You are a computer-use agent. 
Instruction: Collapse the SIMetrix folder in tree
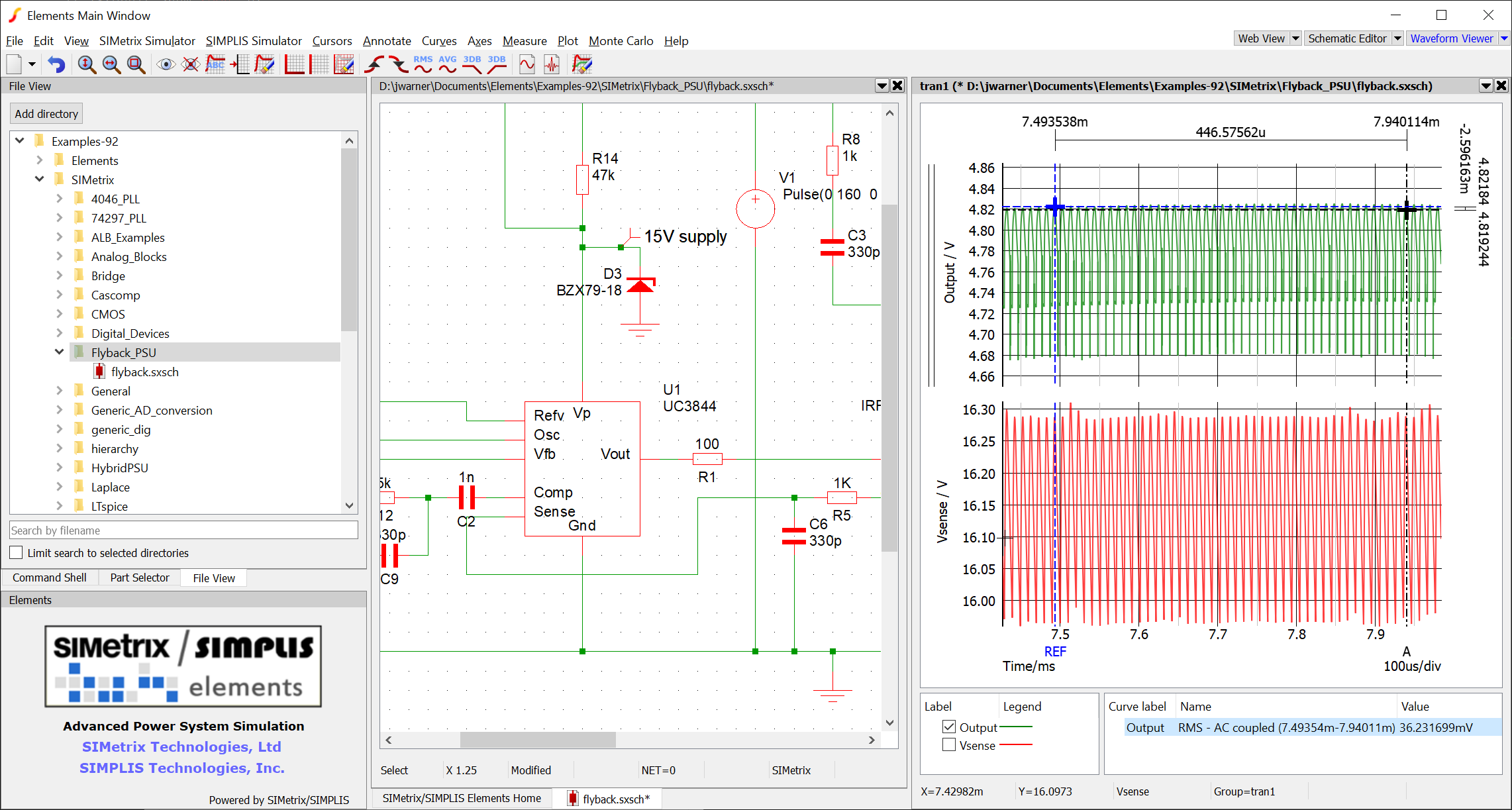tap(40, 179)
